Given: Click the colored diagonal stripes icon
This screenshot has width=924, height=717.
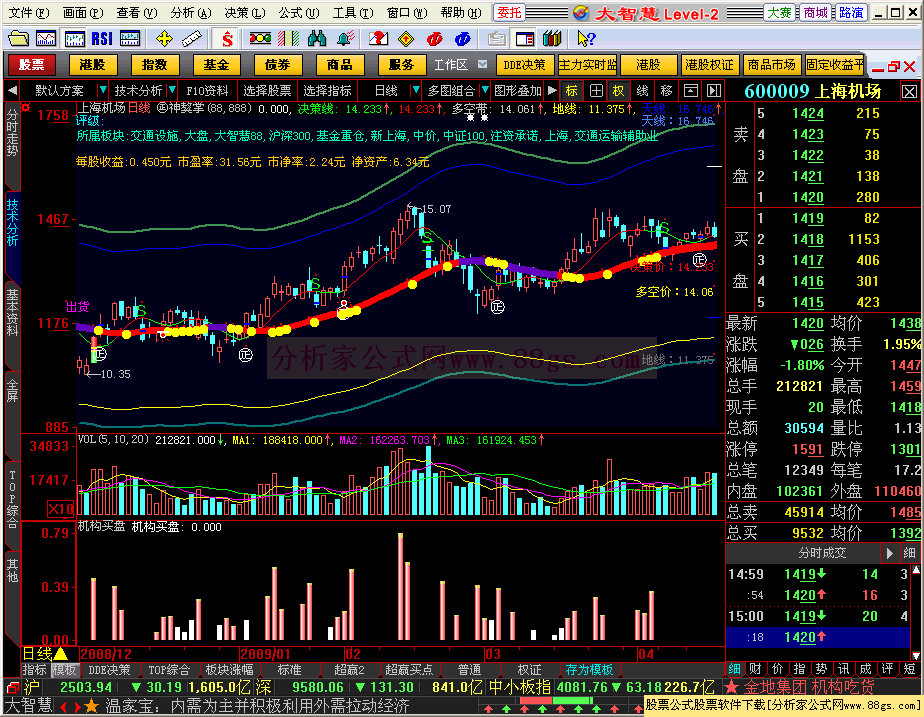Looking at the screenshot, I should point(288,39).
